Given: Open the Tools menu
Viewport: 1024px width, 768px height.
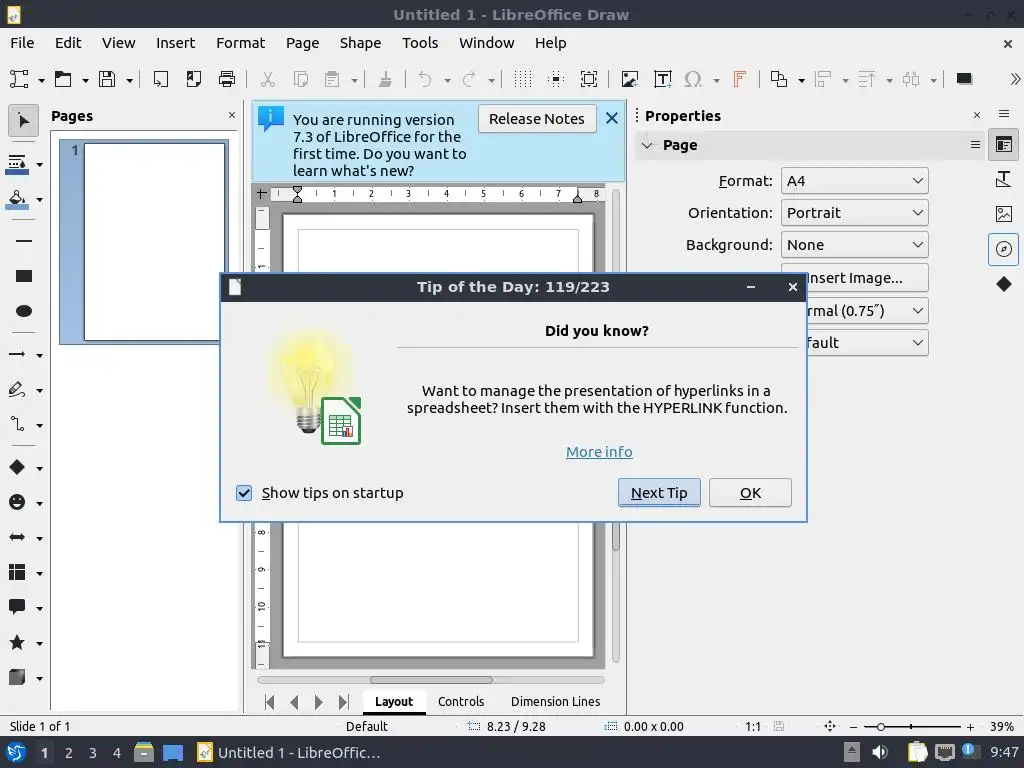Looking at the screenshot, I should pos(420,43).
